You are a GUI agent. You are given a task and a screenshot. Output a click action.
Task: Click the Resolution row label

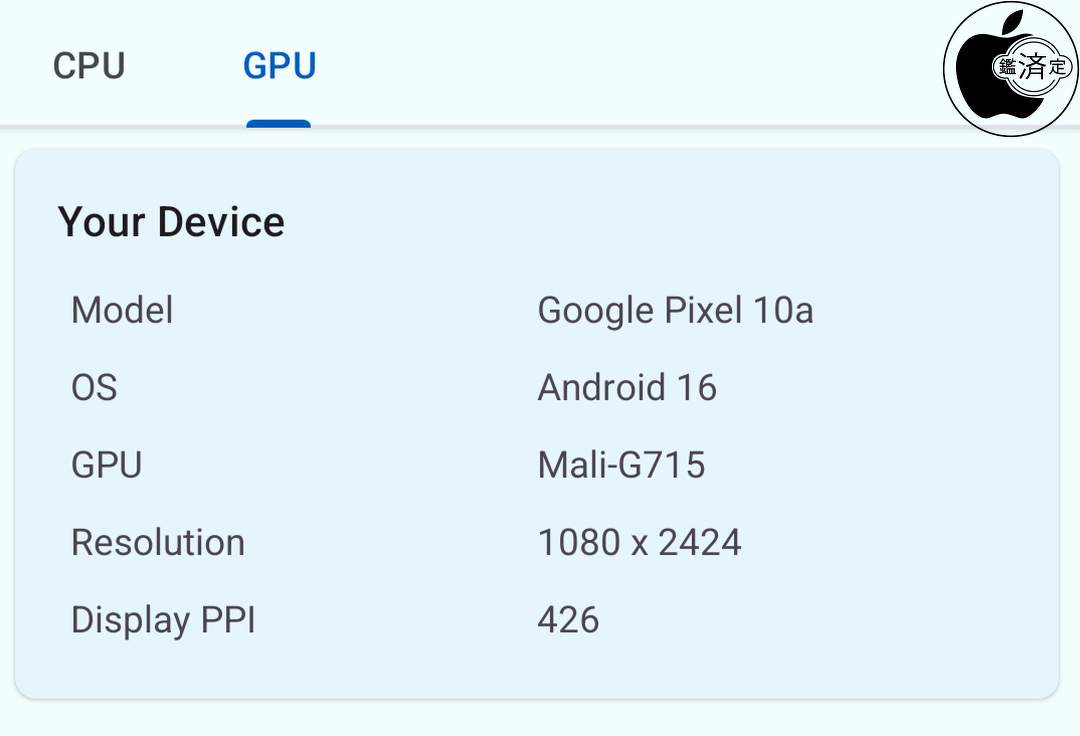tap(158, 542)
